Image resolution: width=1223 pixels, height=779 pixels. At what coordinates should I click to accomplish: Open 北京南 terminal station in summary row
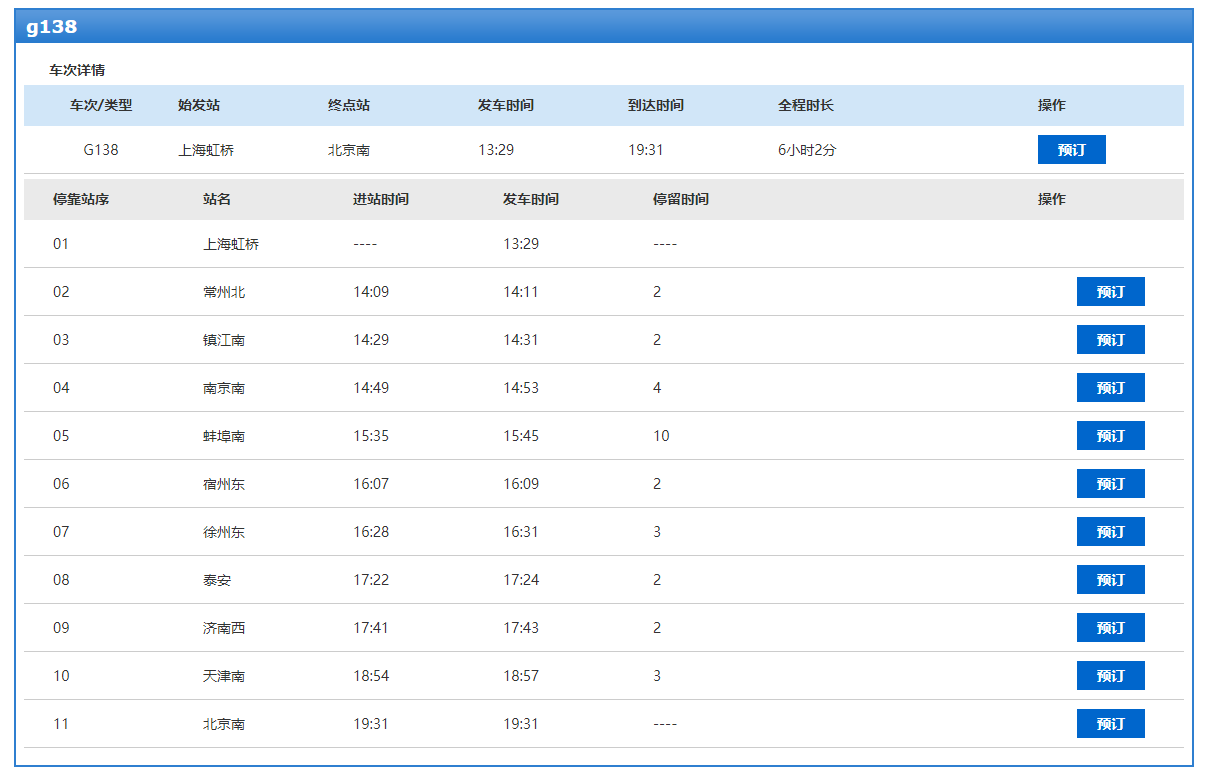point(349,150)
